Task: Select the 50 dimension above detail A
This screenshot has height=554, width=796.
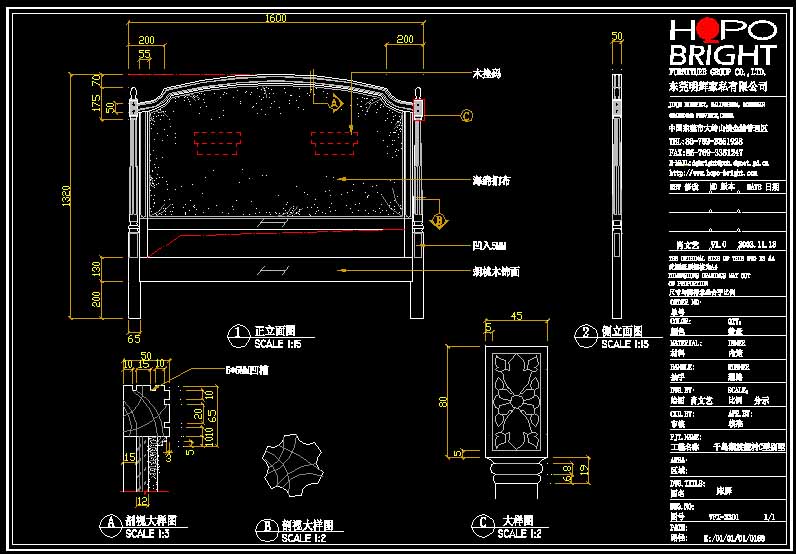Action: (146, 355)
